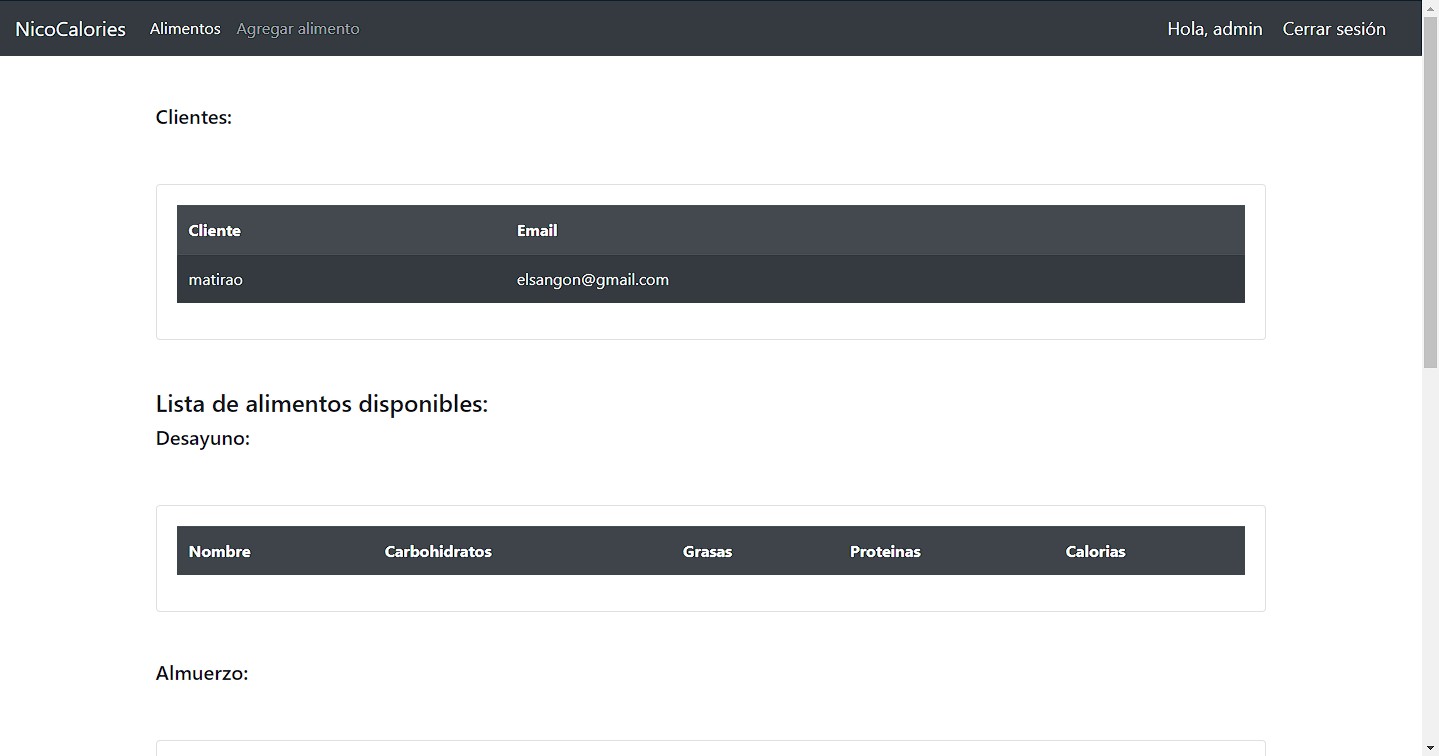Open the NicoCalories brand link
The height and width of the screenshot is (756, 1439).
point(70,29)
